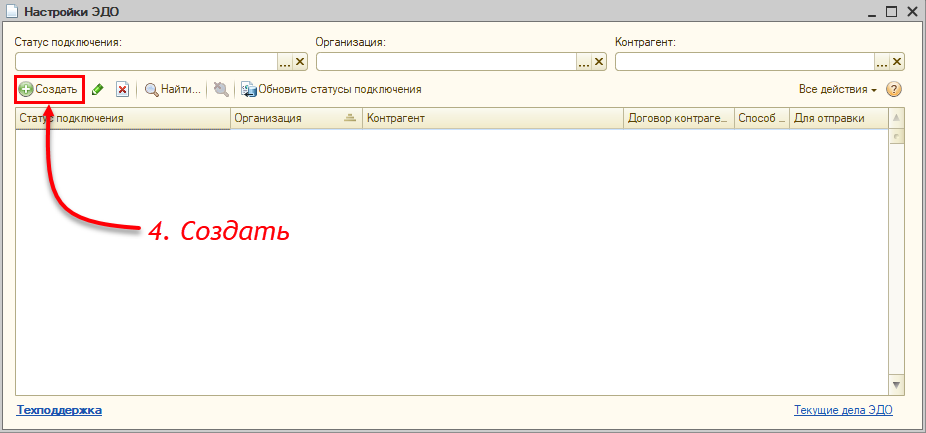
Task: Click the Организация filter input field
Action: [446, 61]
